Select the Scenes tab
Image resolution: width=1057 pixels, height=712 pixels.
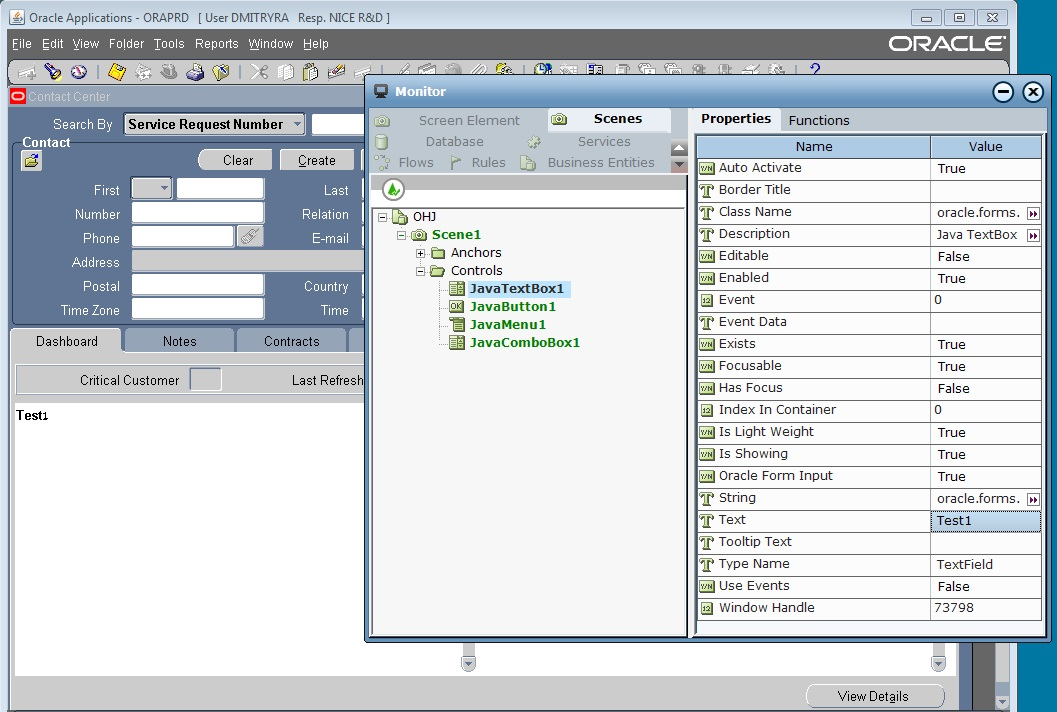pos(609,119)
